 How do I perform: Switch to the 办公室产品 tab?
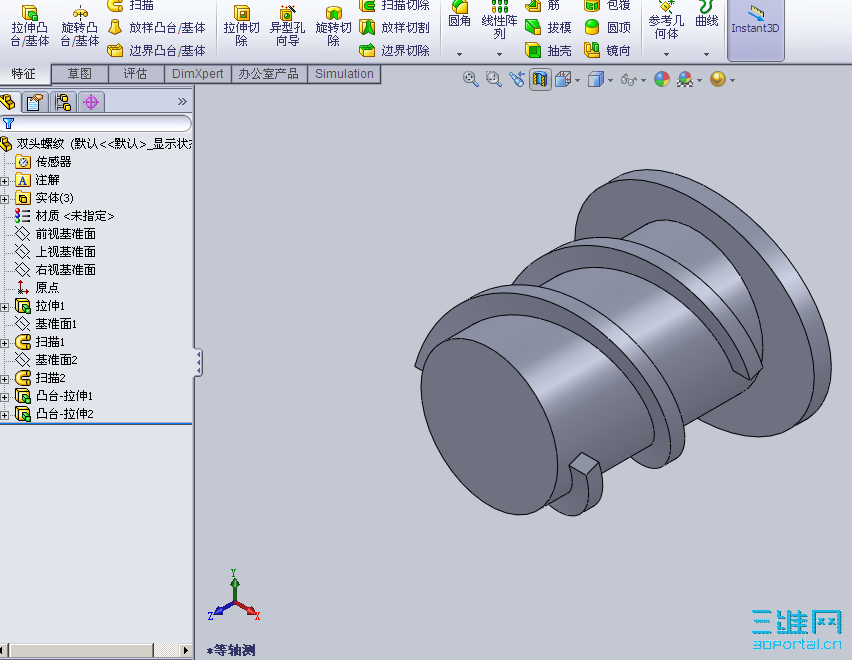[269, 74]
